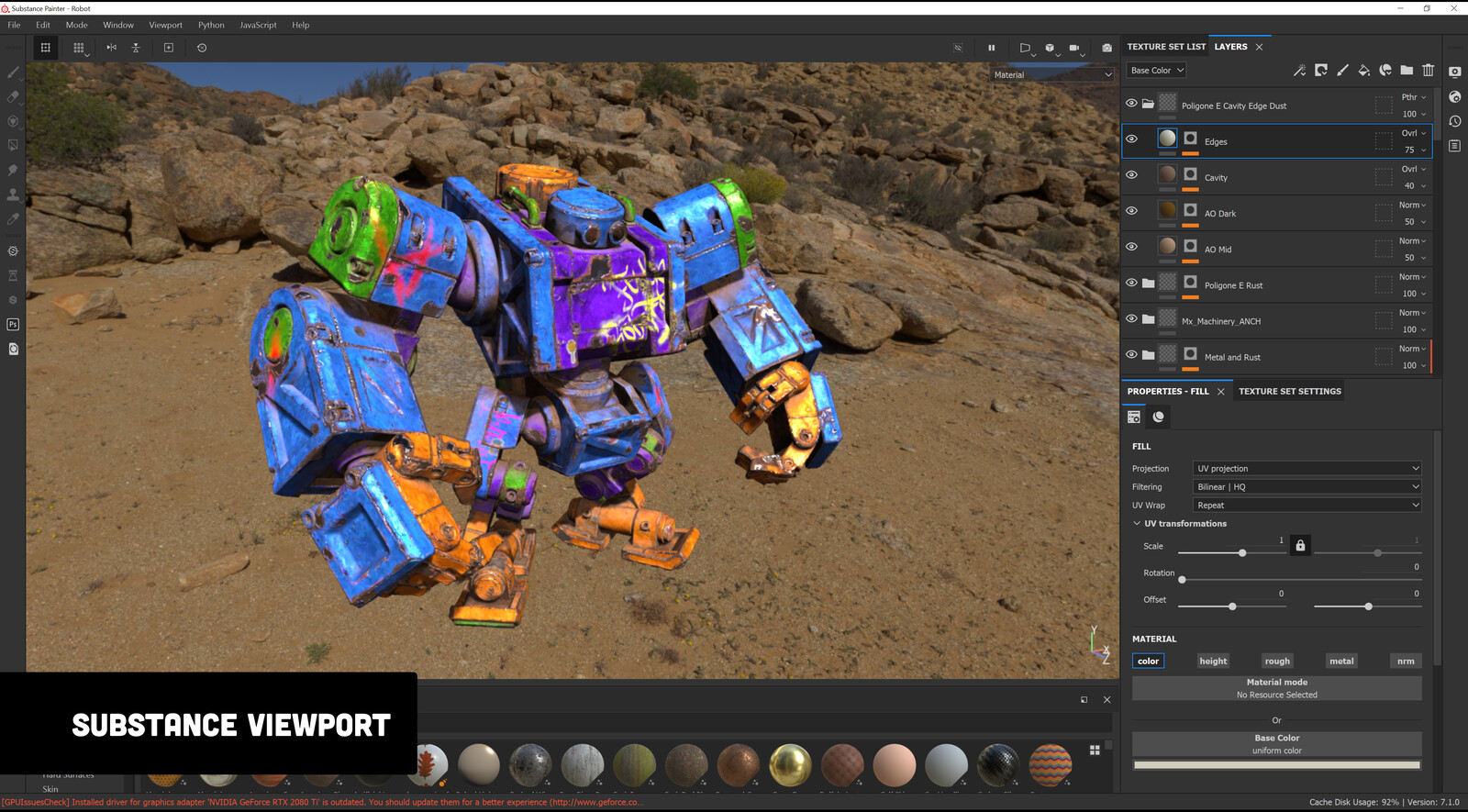Delete layer with trash icon
This screenshot has height=812, width=1468.
1428,70
